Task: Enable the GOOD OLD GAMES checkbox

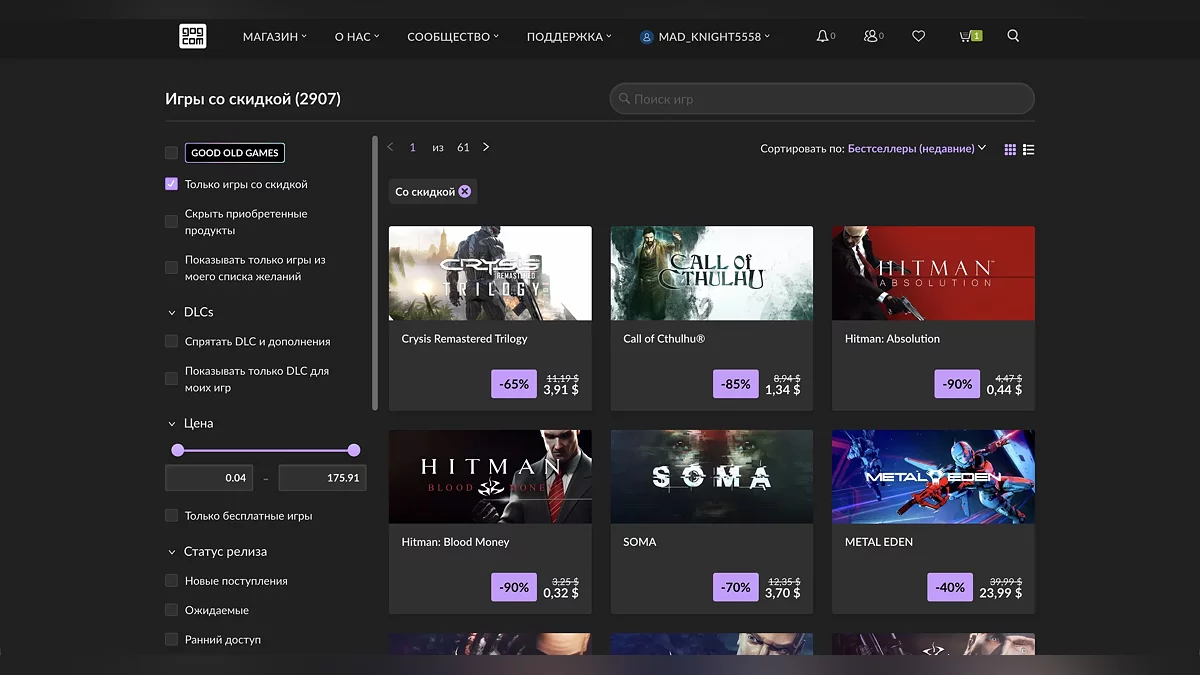Action: (171, 153)
